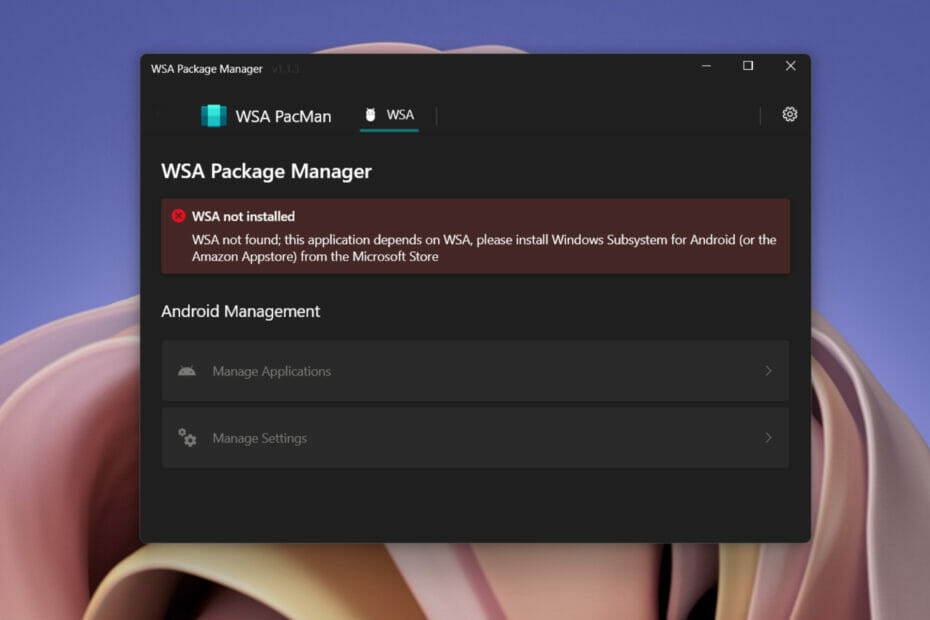
Task: Expand Manage Settings using its chevron
Action: coord(768,438)
